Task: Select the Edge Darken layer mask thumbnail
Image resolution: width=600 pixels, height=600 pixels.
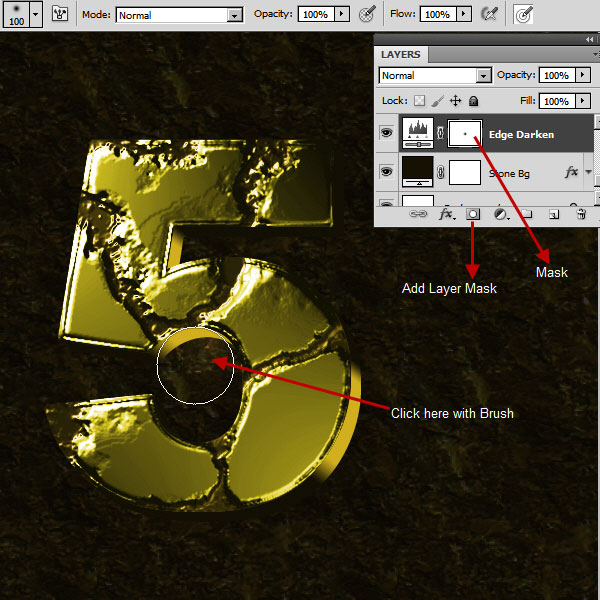Action: click(x=465, y=133)
